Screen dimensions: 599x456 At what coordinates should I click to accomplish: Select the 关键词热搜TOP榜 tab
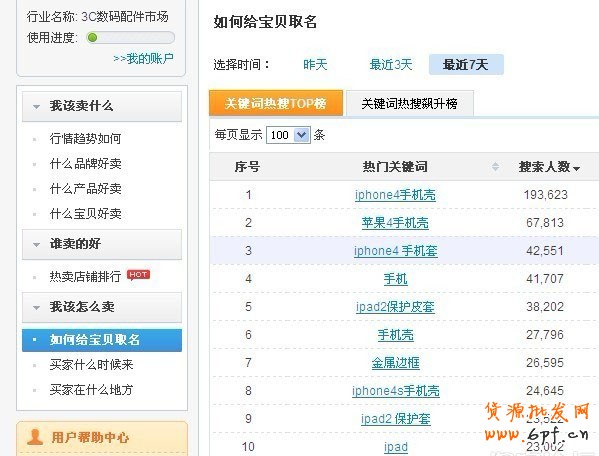(276, 103)
